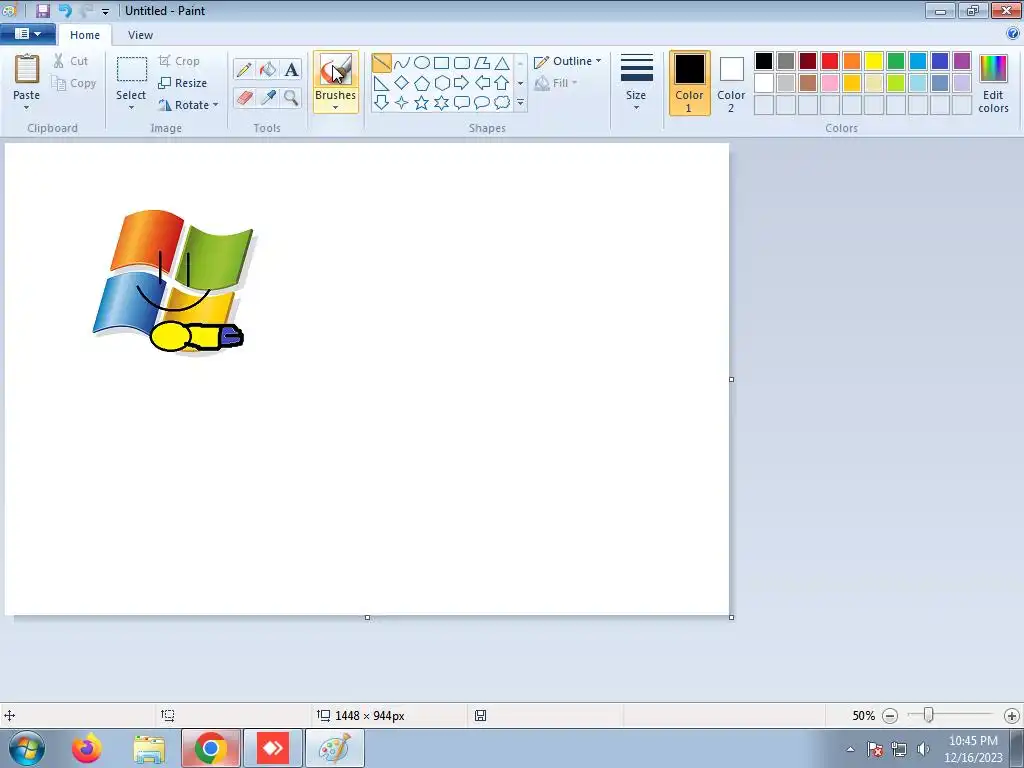
Task: Click the Brushes tool button
Action: (x=336, y=70)
